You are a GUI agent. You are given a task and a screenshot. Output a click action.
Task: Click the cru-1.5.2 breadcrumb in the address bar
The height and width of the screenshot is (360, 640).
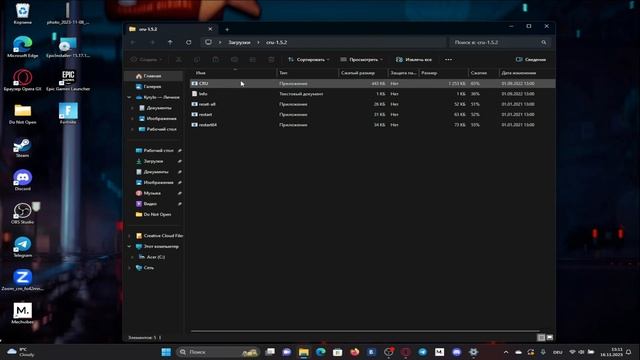276,42
